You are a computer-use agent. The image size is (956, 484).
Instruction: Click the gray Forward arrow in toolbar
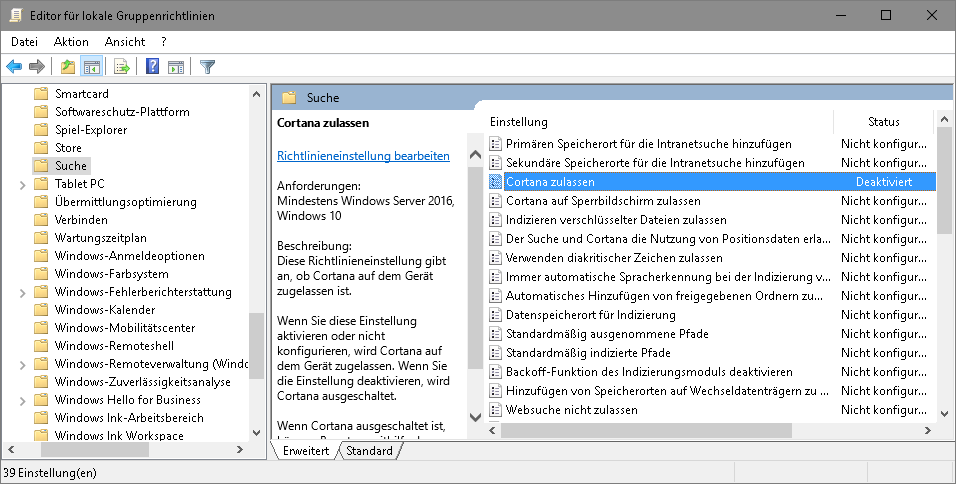(37, 67)
